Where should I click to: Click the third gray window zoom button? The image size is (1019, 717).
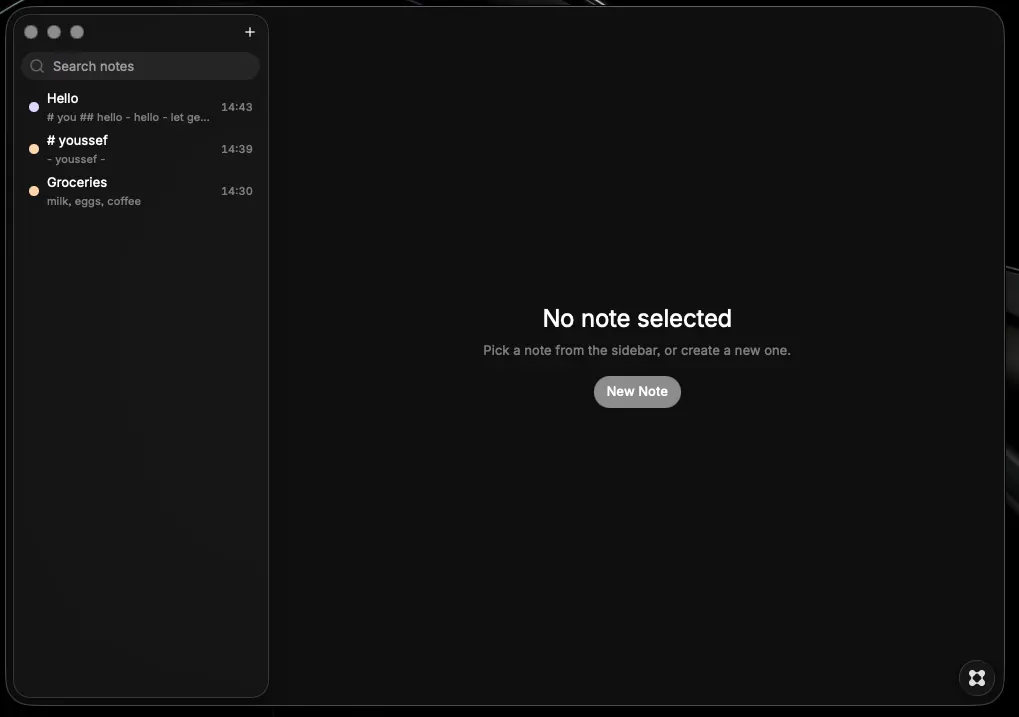[x=77, y=32]
